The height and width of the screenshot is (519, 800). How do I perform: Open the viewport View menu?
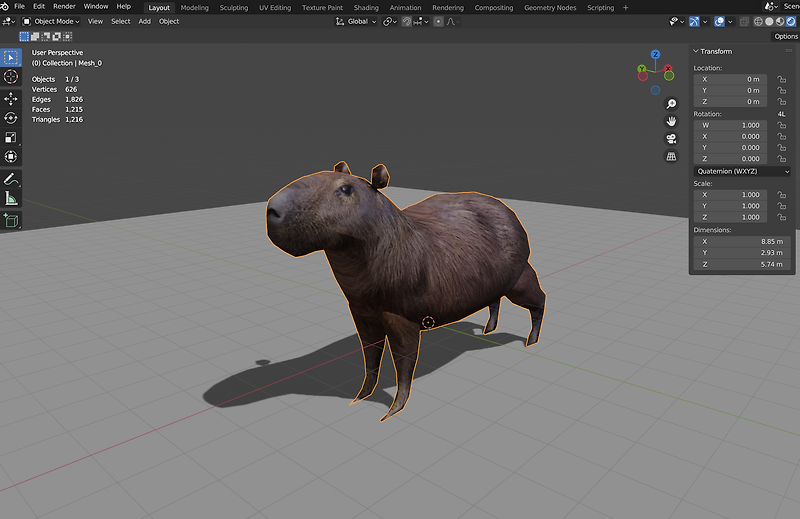[x=95, y=21]
